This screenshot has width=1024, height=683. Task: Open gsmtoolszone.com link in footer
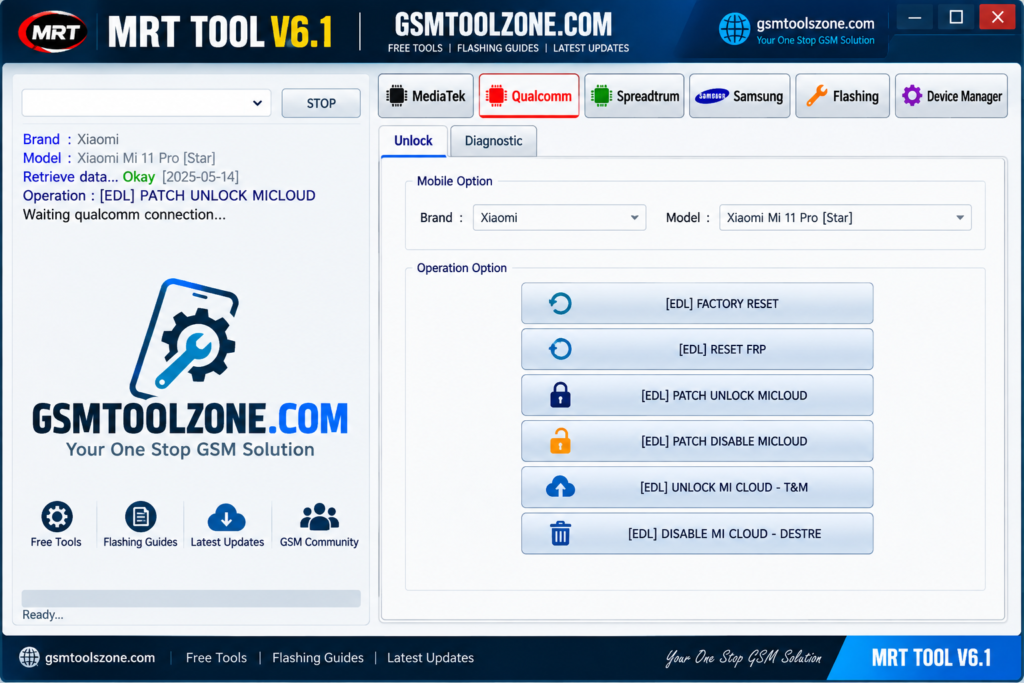pos(100,658)
